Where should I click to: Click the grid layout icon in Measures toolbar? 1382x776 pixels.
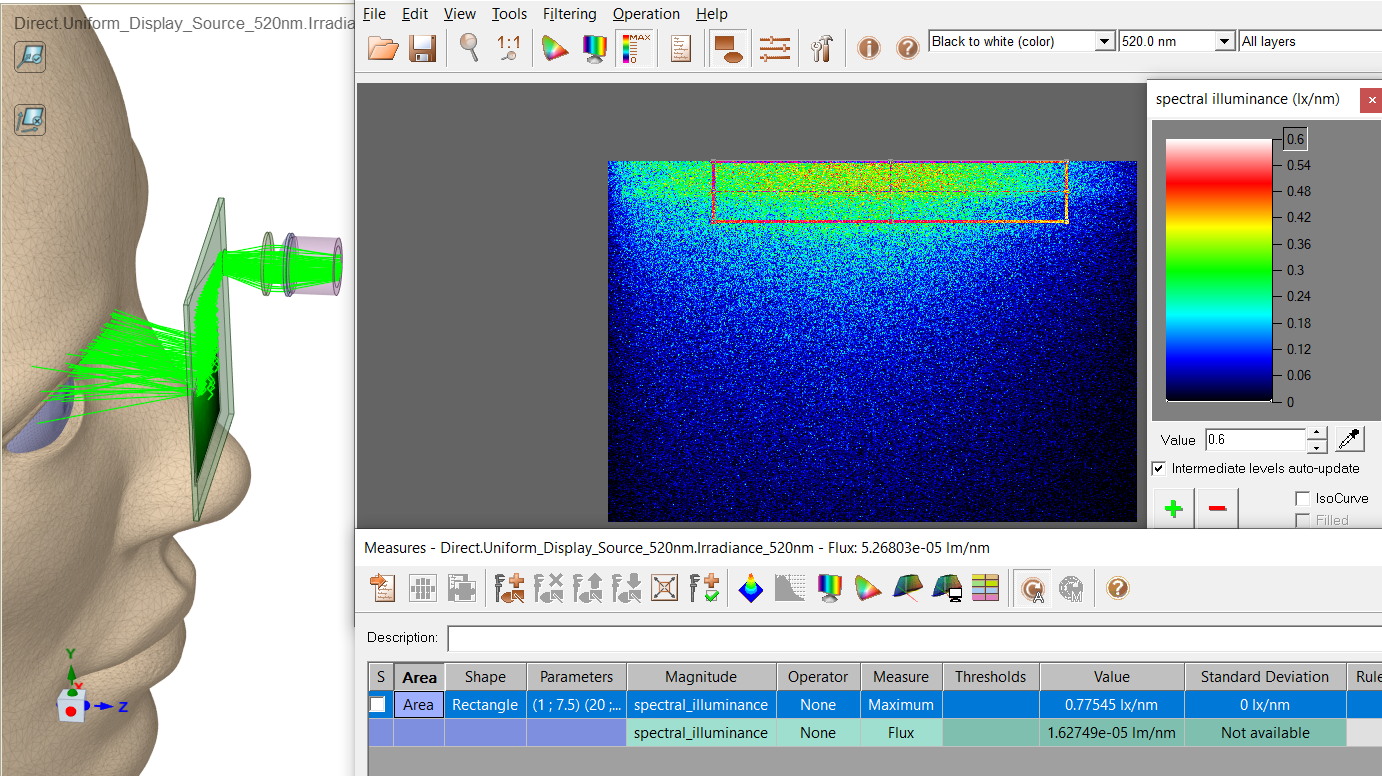click(x=422, y=588)
